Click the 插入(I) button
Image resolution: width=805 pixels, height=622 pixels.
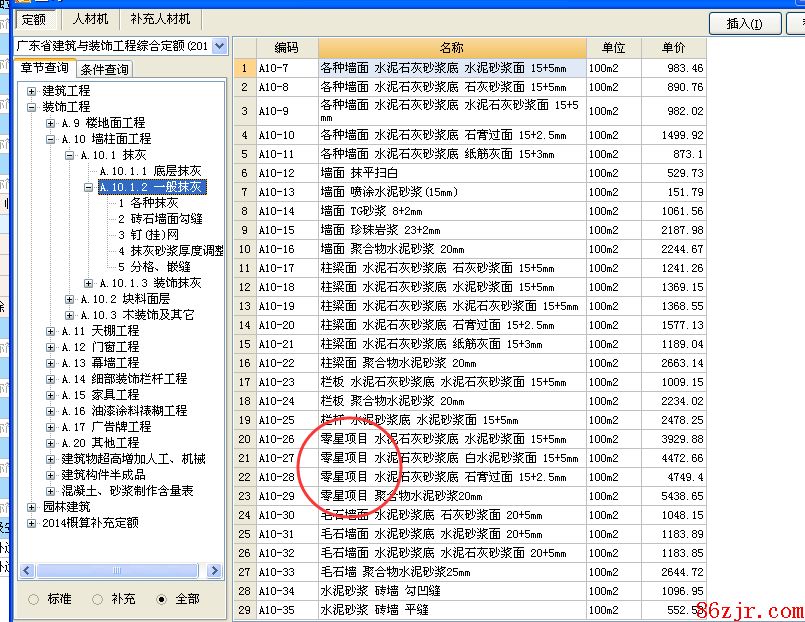click(x=744, y=23)
